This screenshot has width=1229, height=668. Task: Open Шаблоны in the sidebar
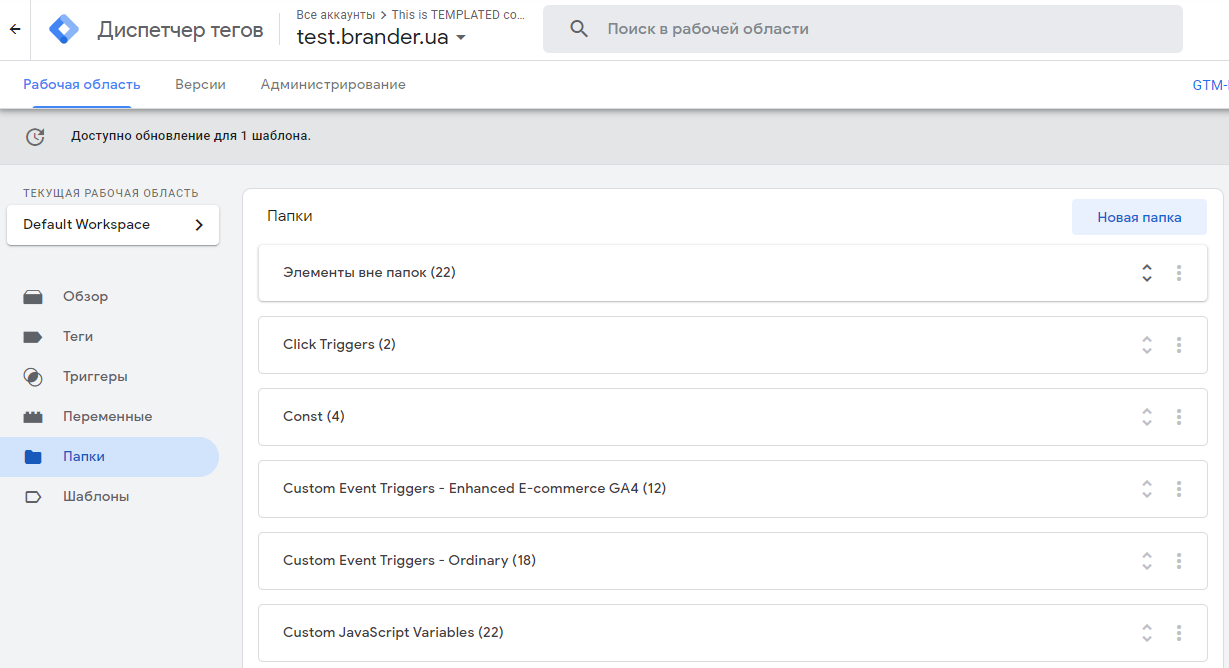(x=95, y=497)
